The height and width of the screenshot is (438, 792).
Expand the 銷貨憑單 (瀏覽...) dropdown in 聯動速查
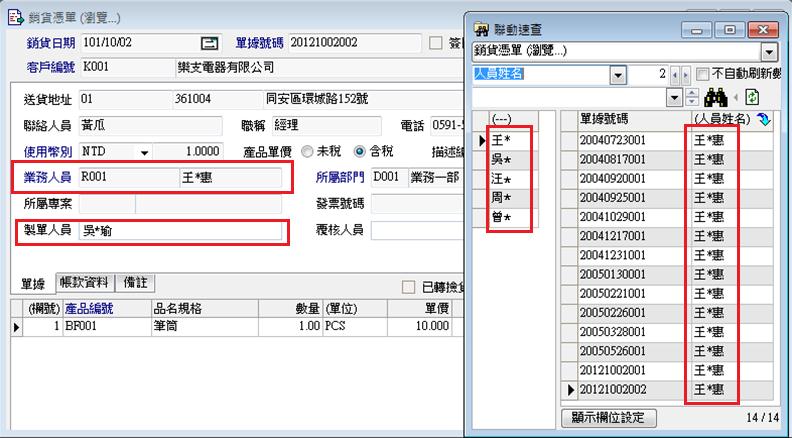tap(768, 52)
